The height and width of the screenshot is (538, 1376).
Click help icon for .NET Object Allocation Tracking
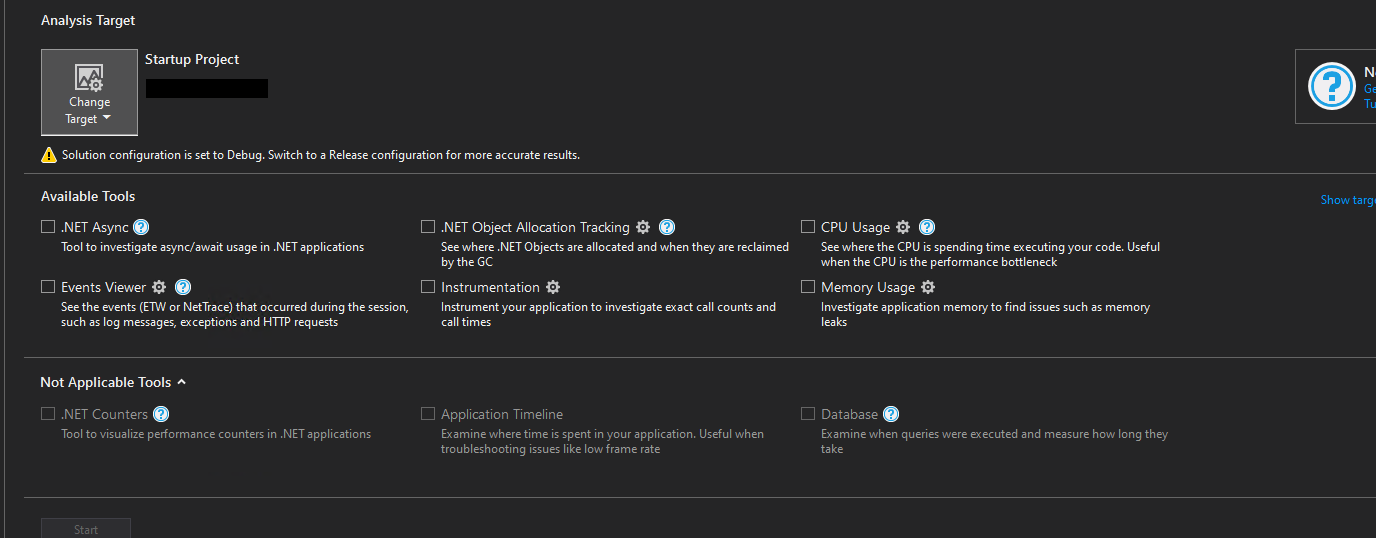pyautogui.click(x=667, y=227)
